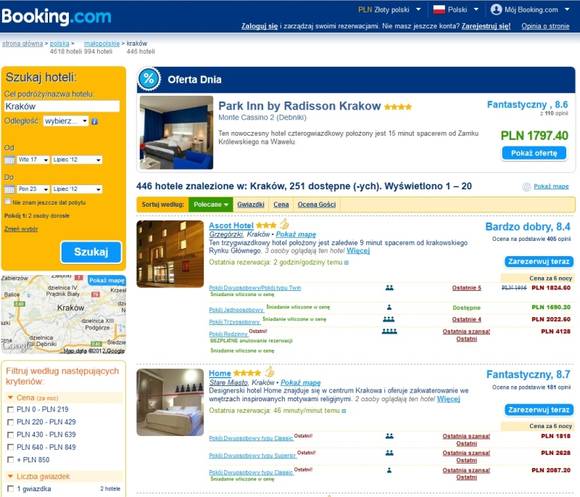Click the destination field containing Kraków
The height and width of the screenshot is (497, 580).
pos(62,106)
